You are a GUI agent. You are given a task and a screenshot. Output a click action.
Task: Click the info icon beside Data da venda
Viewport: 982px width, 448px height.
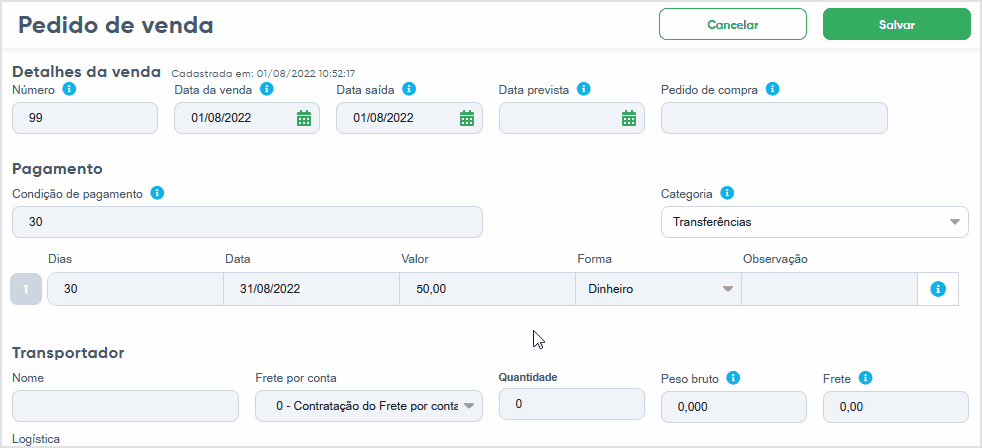[267, 89]
